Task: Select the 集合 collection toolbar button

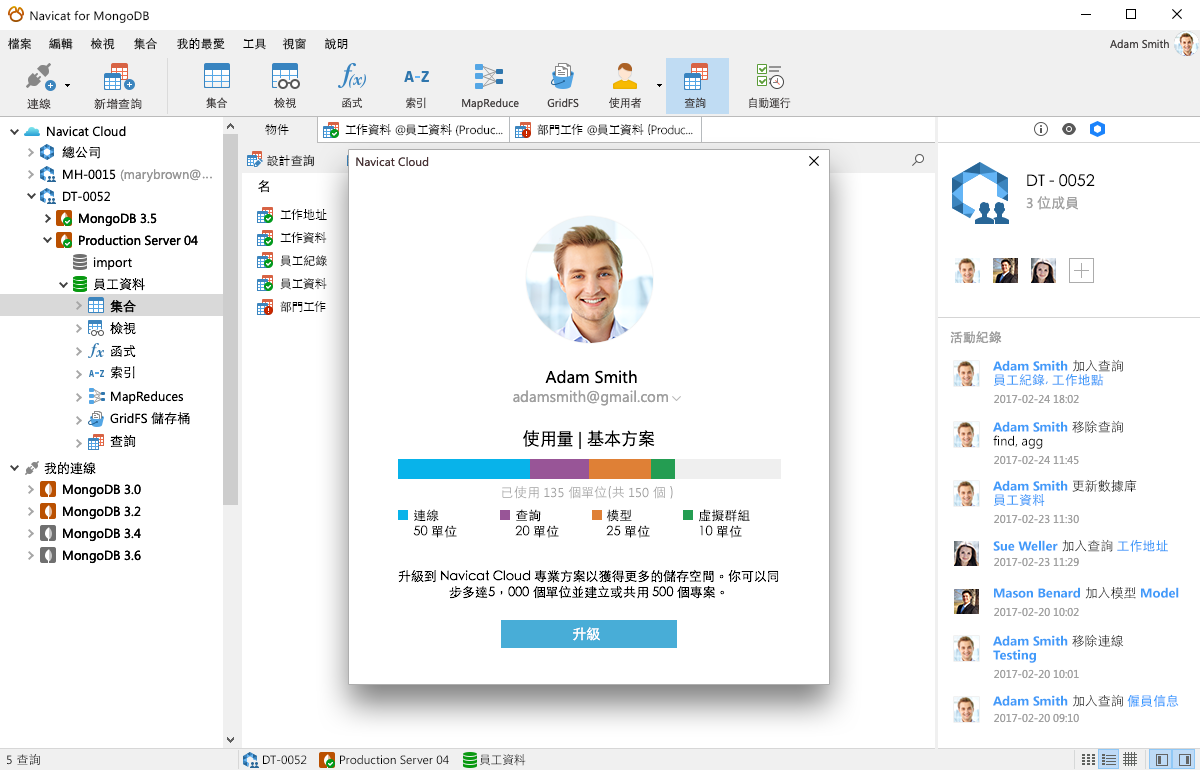Action: [x=216, y=85]
